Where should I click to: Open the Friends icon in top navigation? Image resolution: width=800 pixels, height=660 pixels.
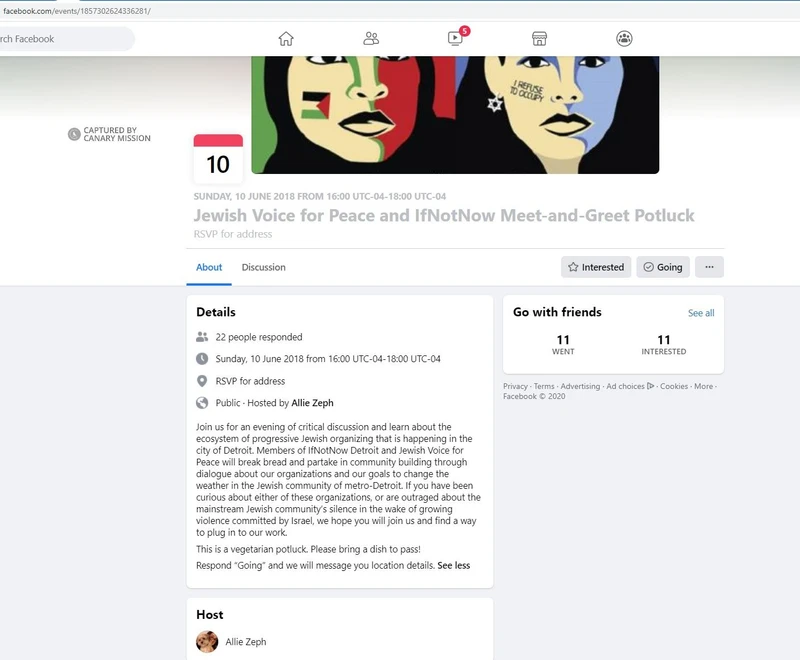pyautogui.click(x=372, y=38)
